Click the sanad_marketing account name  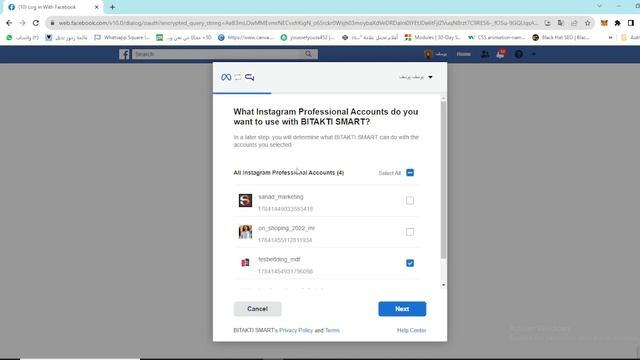[x=281, y=197]
